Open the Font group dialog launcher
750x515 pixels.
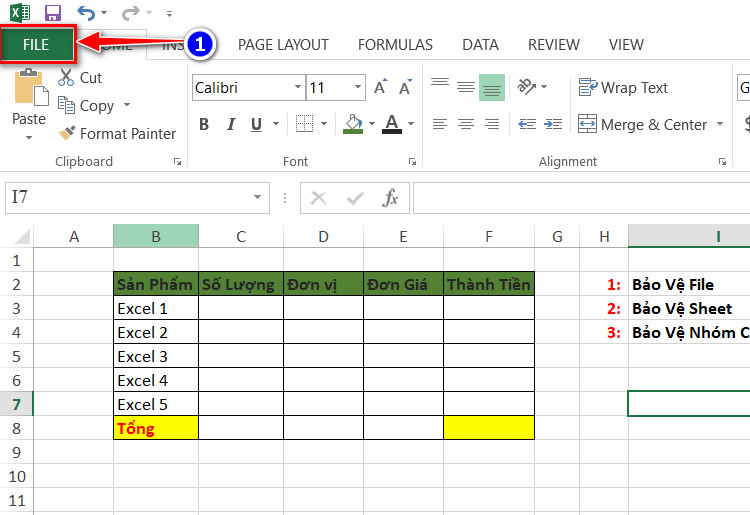(x=412, y=162)
